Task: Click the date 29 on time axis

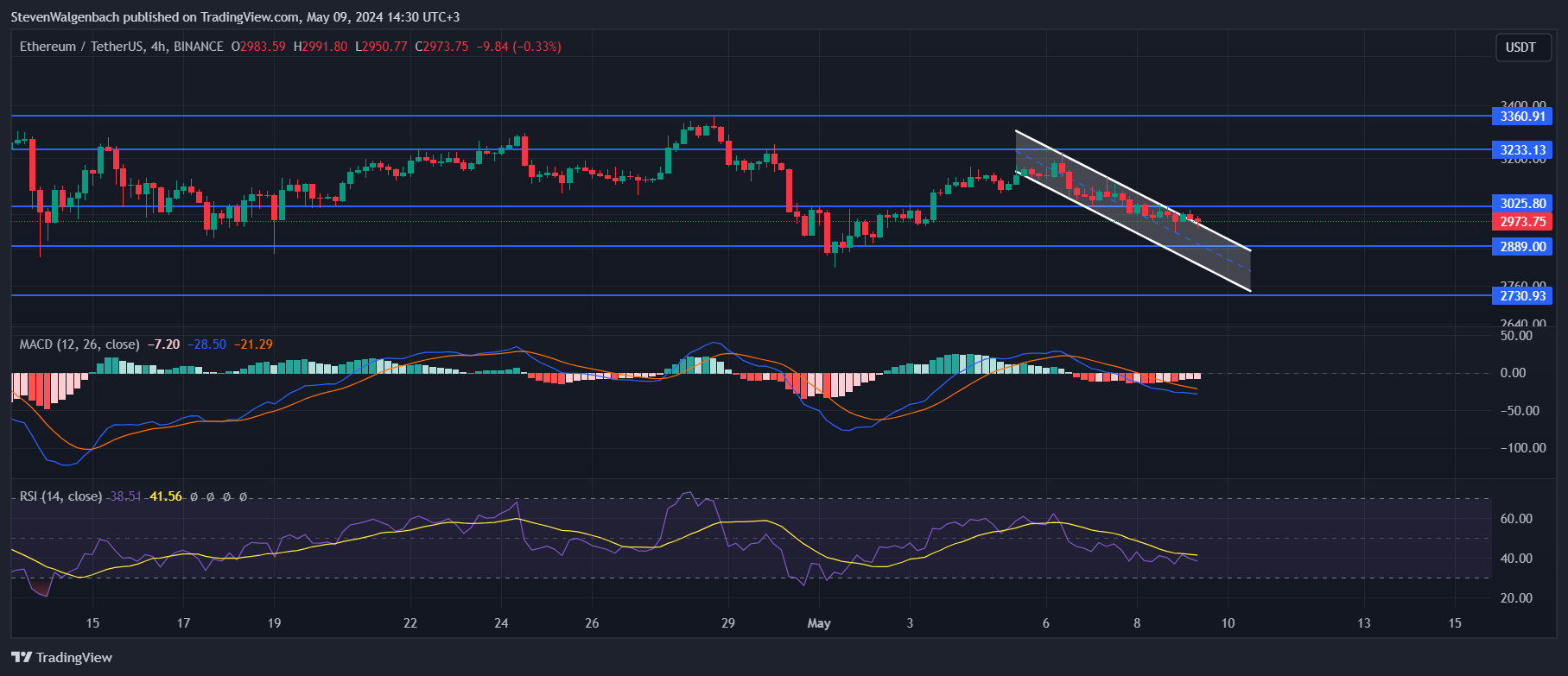Action: click(x=728, y=622)
